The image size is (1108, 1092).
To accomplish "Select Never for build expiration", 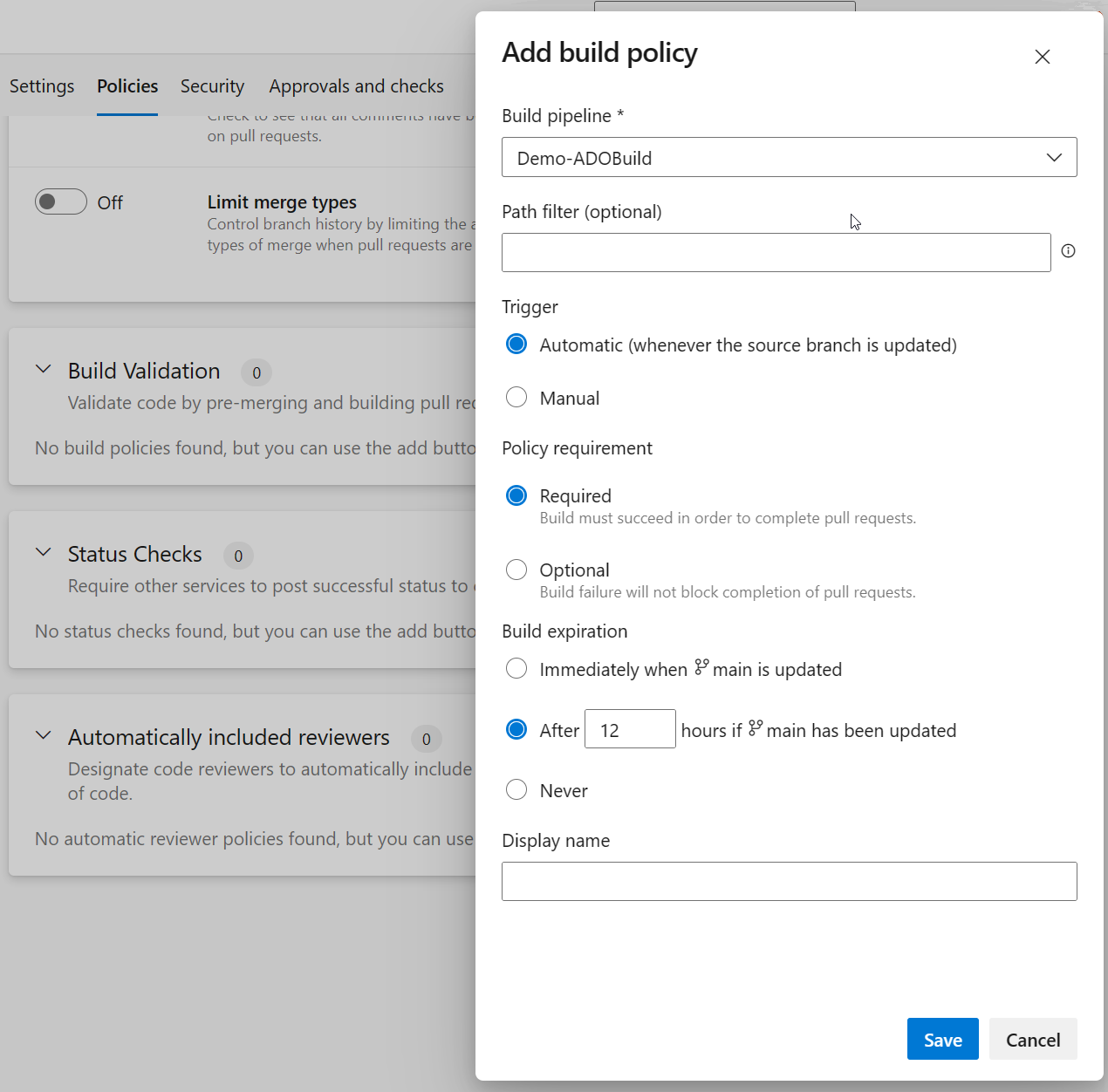I will tap(516, 789).
